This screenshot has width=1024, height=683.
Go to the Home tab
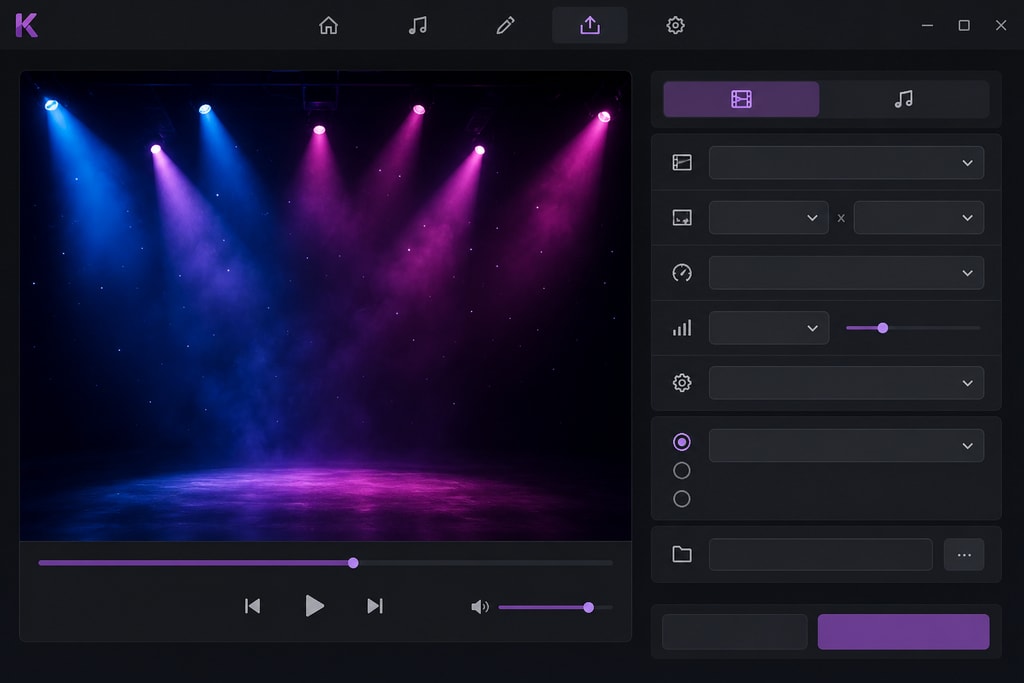(x=328, y=25)
